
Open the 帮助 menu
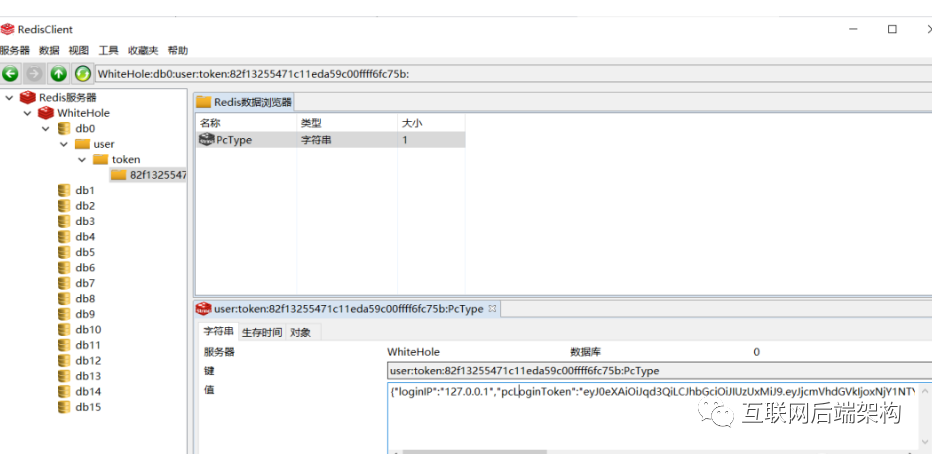pyautogui.click(x=178, y=51)
